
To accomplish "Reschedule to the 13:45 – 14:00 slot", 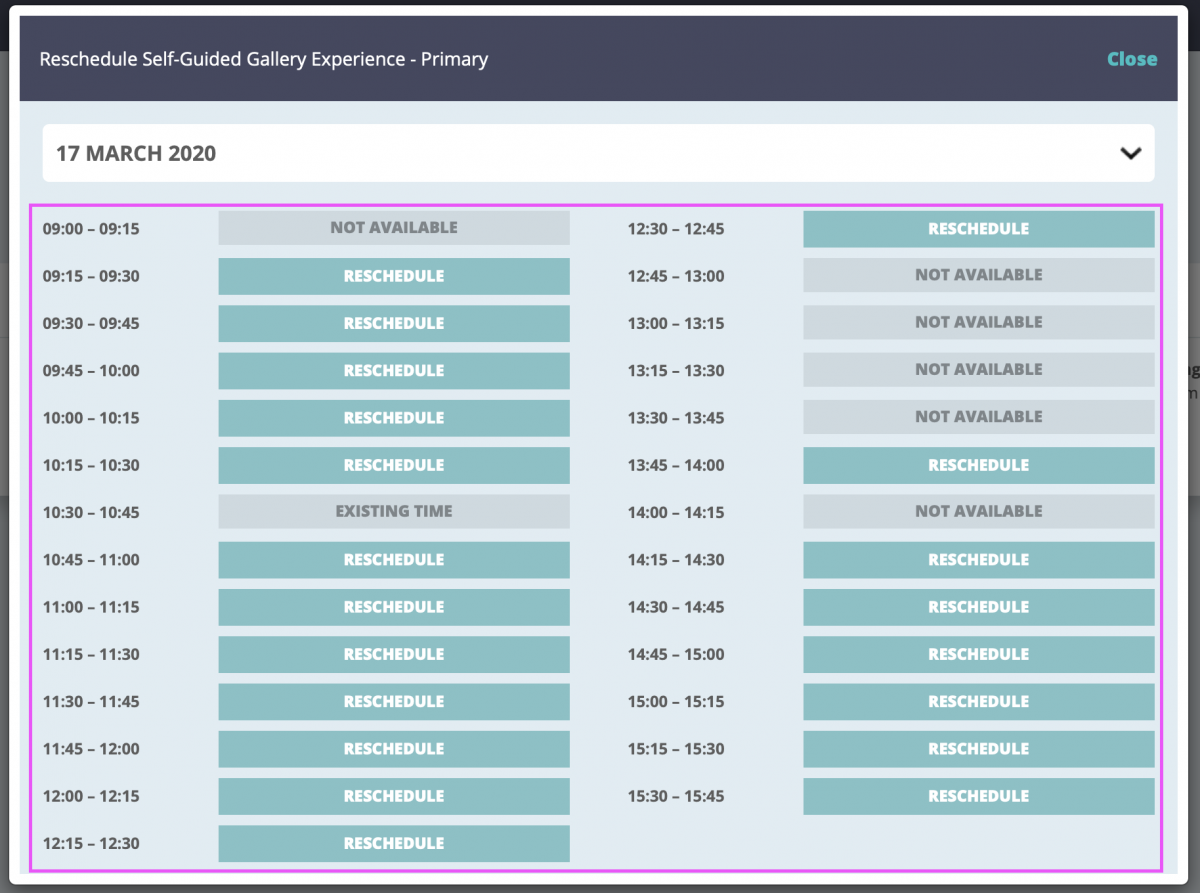I will click(979, 465).
